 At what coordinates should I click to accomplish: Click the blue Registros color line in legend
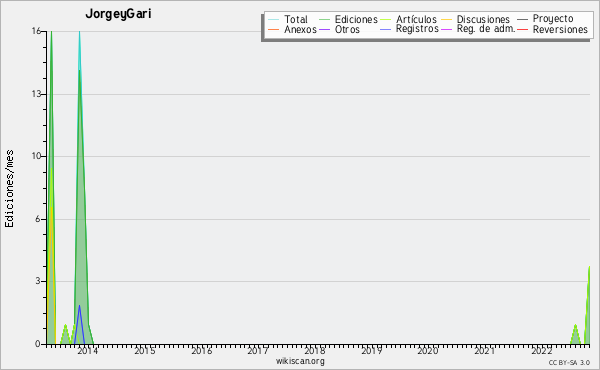pos(385,29)
